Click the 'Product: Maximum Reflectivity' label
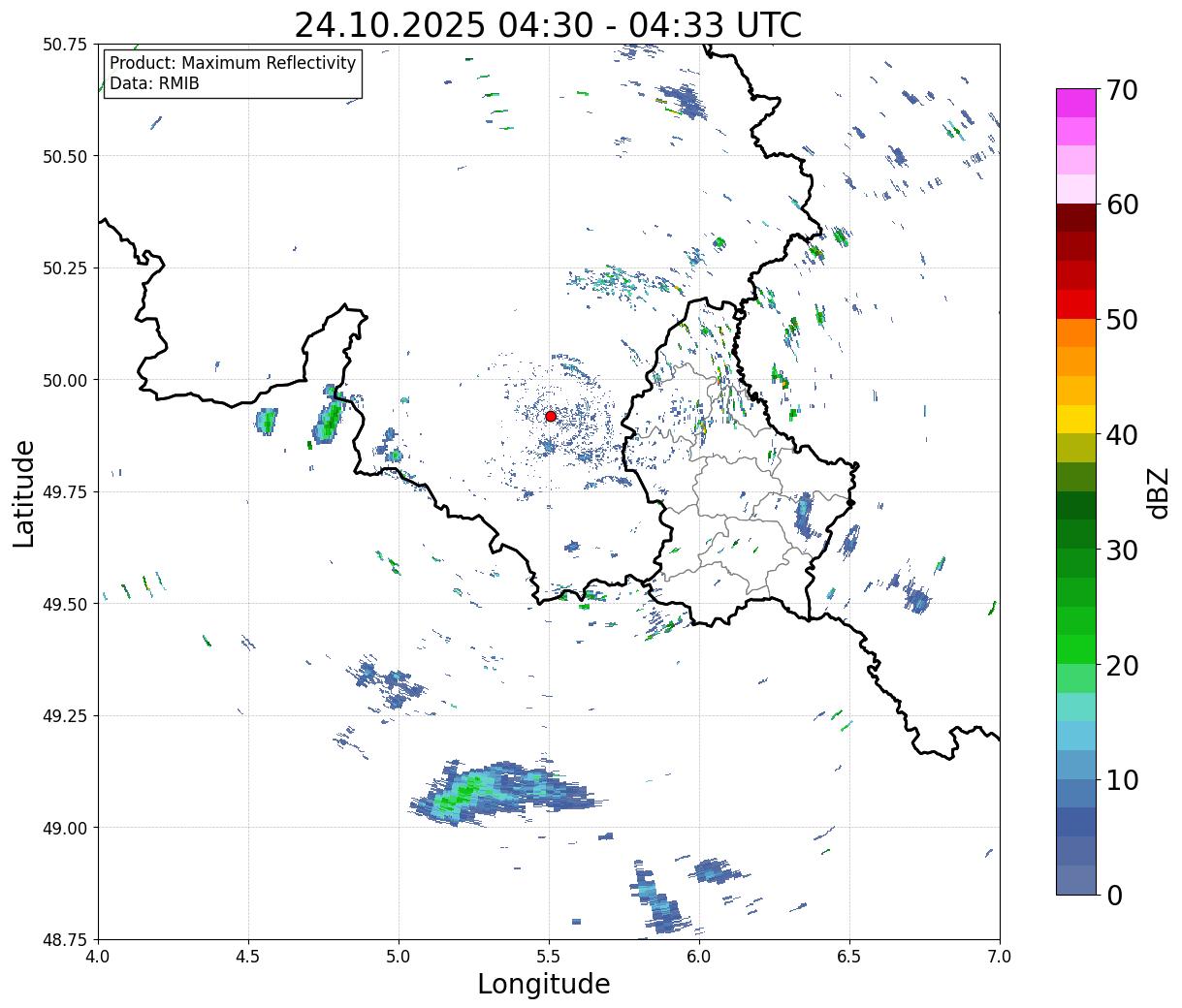The width and height of the screenshot is (1182, 1008). 233,63
